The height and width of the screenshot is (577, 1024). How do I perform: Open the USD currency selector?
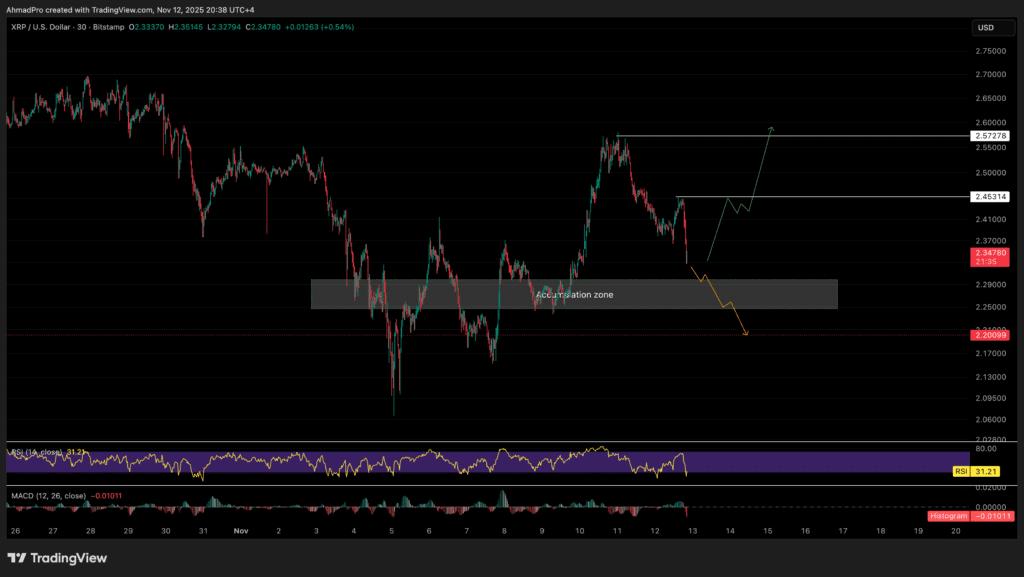[x=987, y=28]
